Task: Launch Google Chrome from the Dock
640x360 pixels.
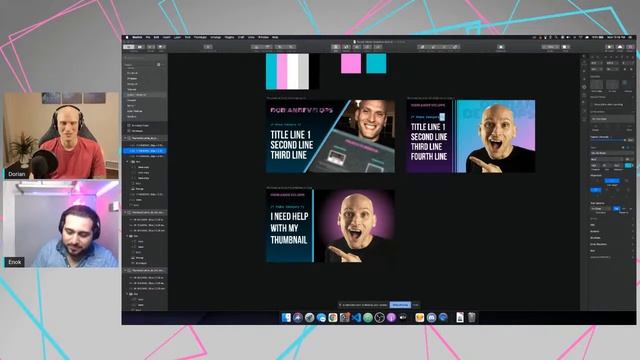Action: pyautogui.click(x=333, y=318)
